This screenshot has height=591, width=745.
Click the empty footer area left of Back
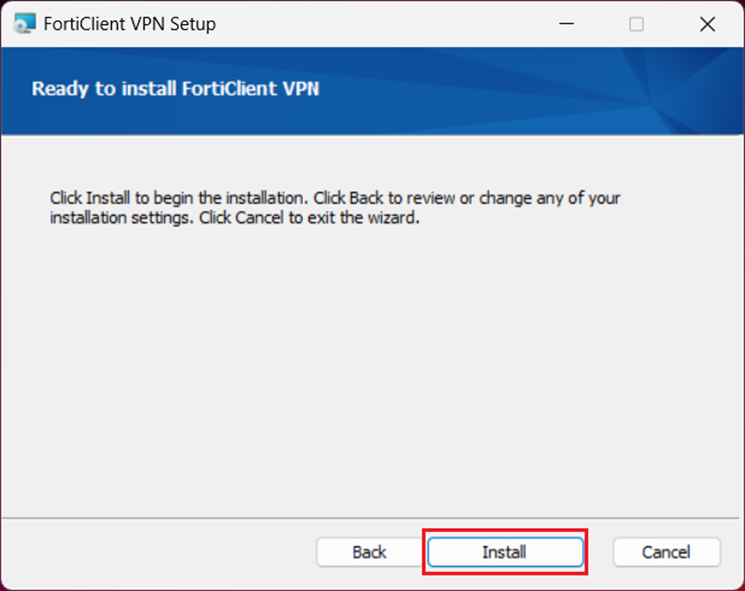pos(160,552)
